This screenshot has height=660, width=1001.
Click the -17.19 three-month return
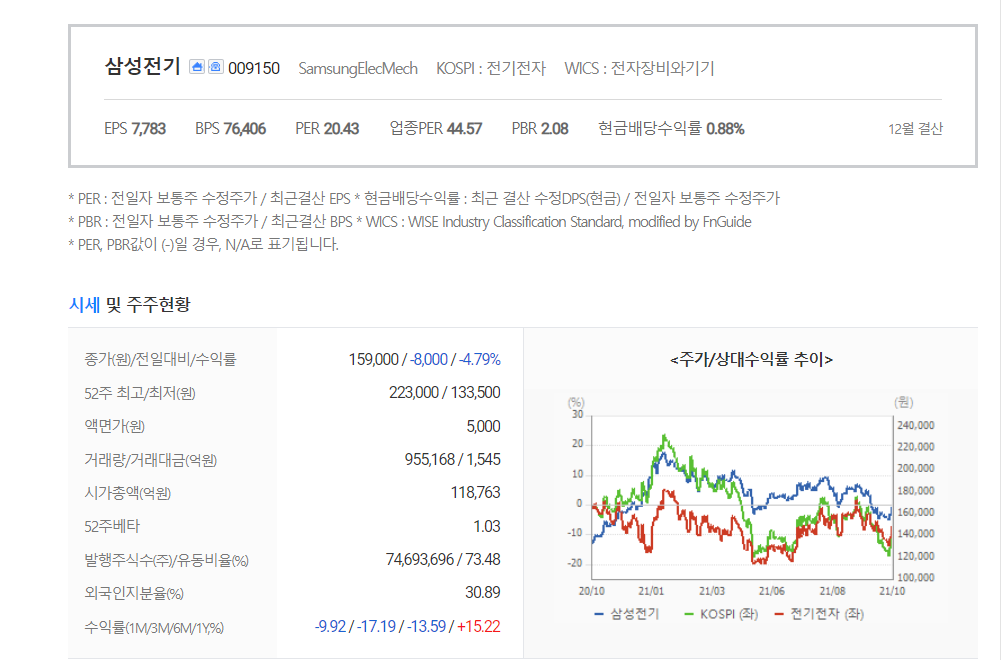click(376, 627)
